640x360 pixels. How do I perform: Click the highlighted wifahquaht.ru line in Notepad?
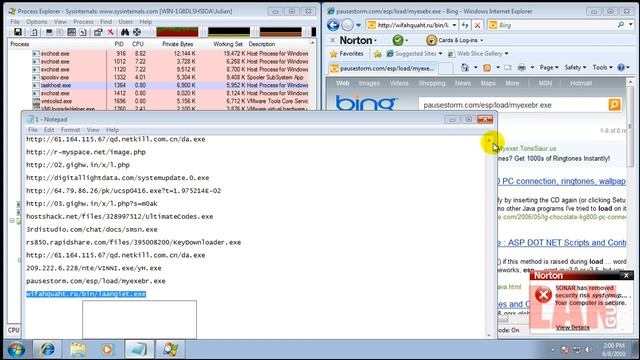(x=86, y=294)
